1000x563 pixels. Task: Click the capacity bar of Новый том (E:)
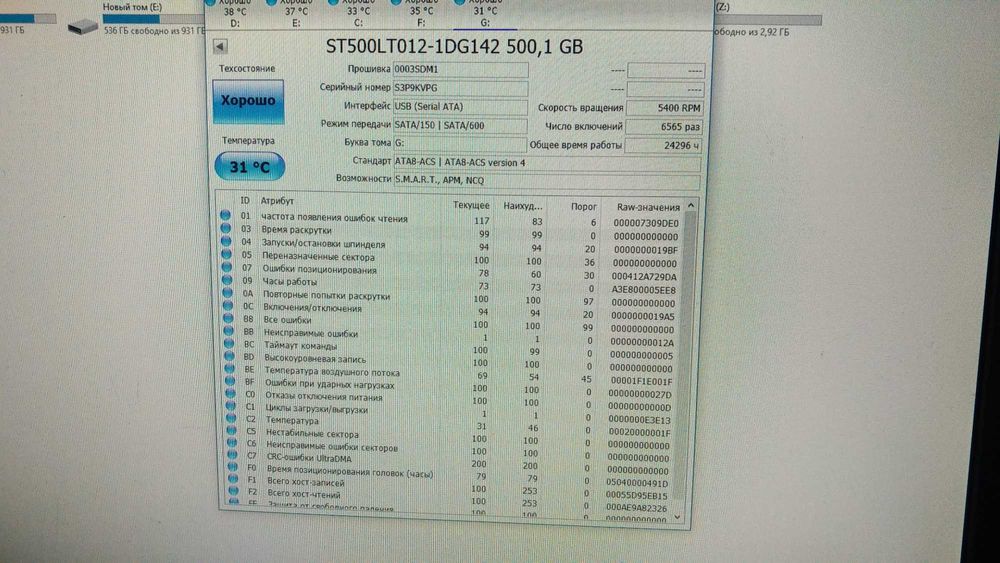pos(153,19)
